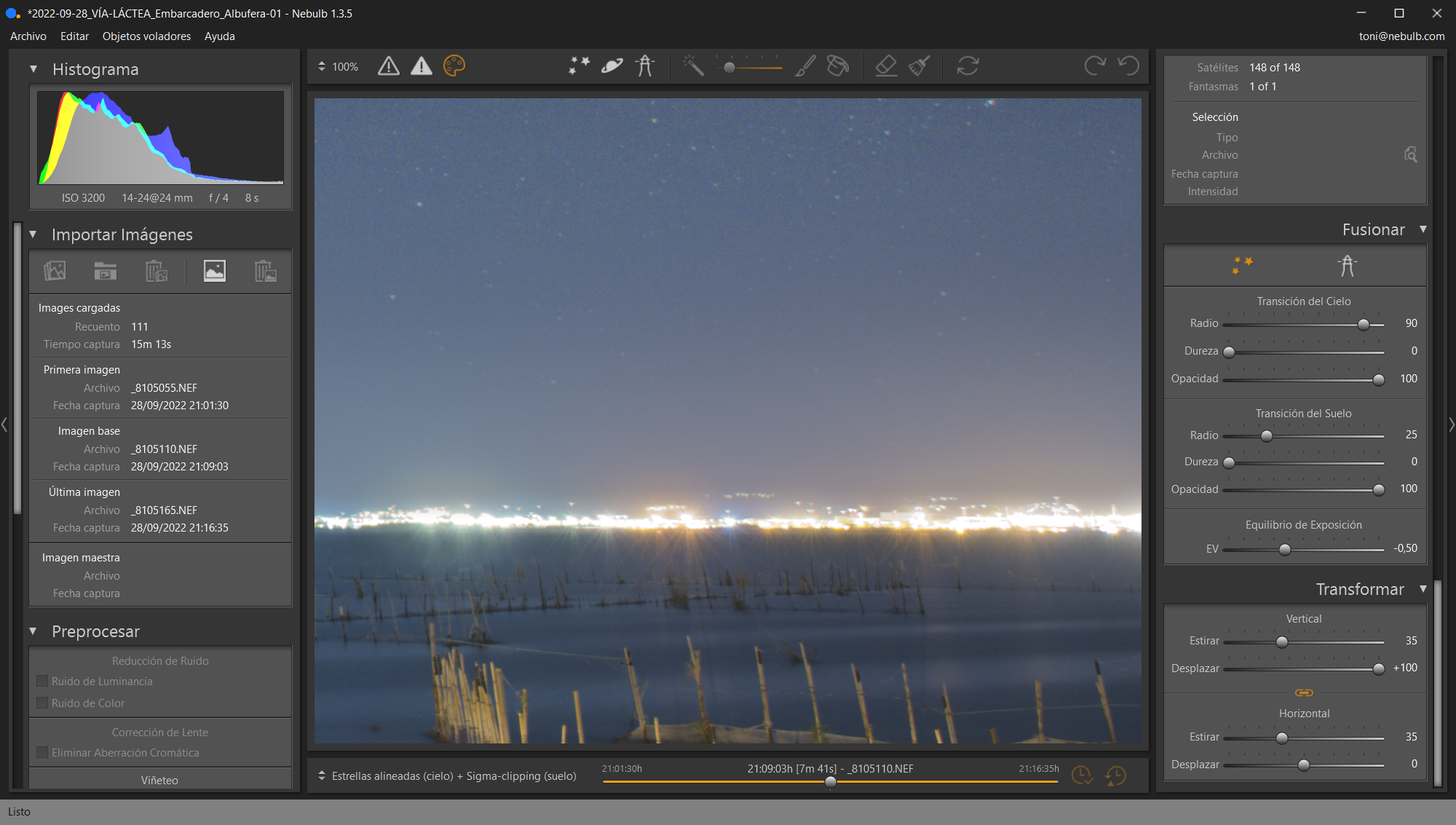Click the delete loaded images trash icon
This screenshot has width=1456, height=825.
(x=157, y=271)
